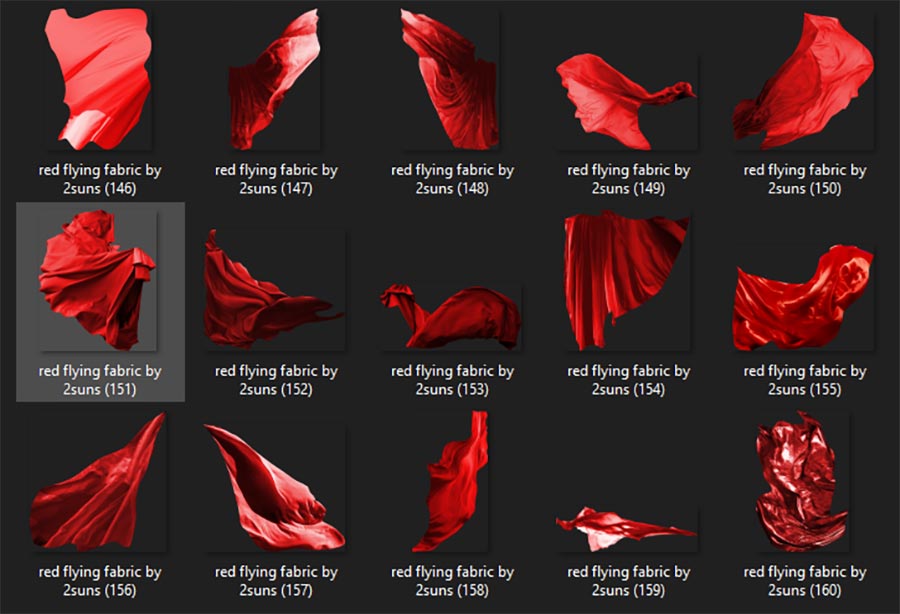
Task: Select thumbnail of red flying fabric (152)
Action: point(274,289)
